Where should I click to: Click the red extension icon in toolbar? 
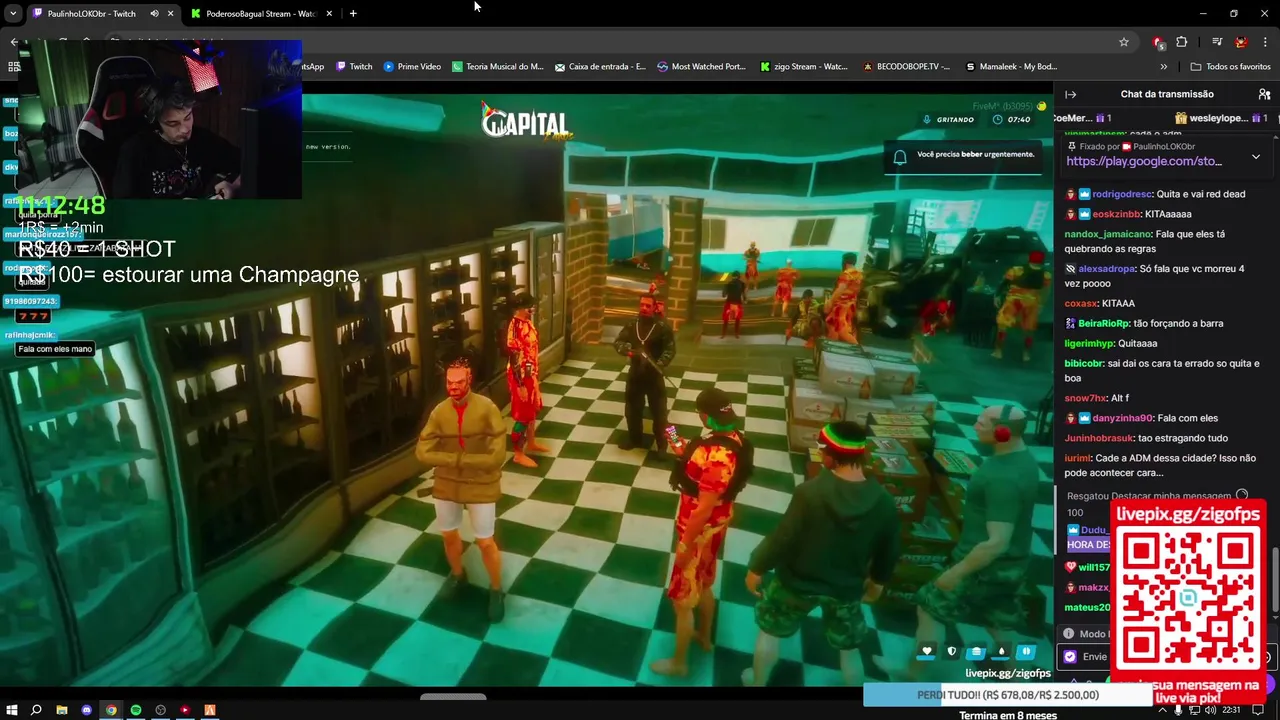[1158, 42]
